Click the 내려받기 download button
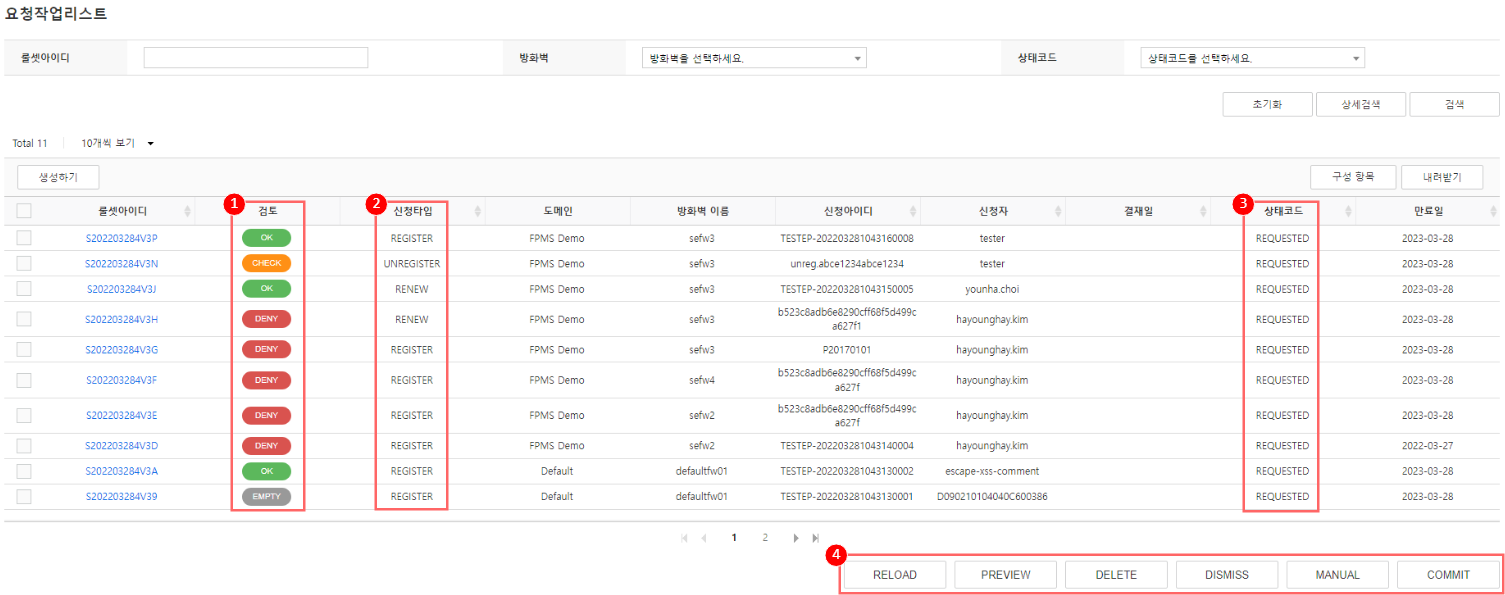The image size is (1505, 595). [x=1442, y=177]
